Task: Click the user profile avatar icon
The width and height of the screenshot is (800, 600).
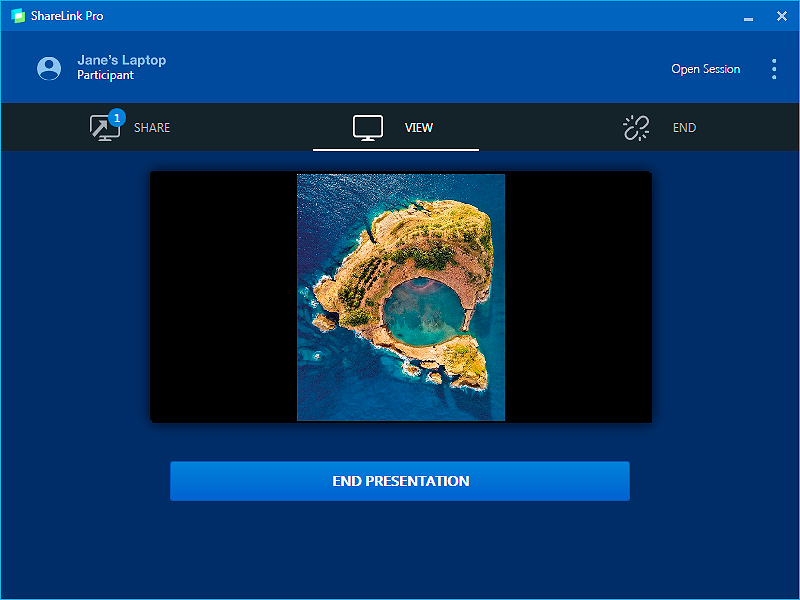Action: 49,68
